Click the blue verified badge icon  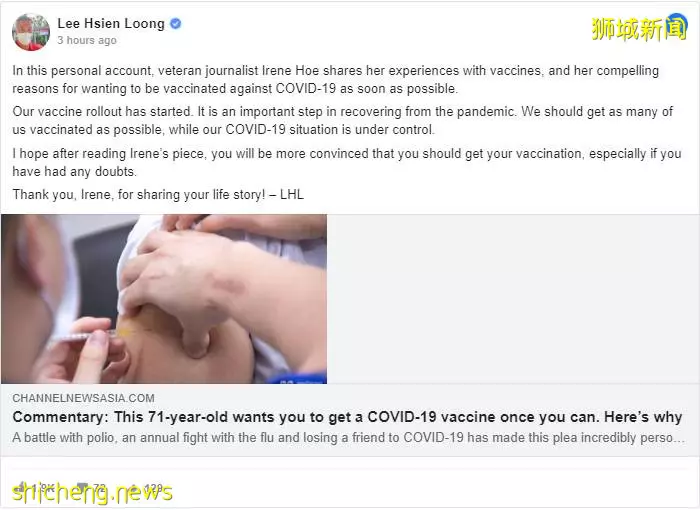[176, 23]
